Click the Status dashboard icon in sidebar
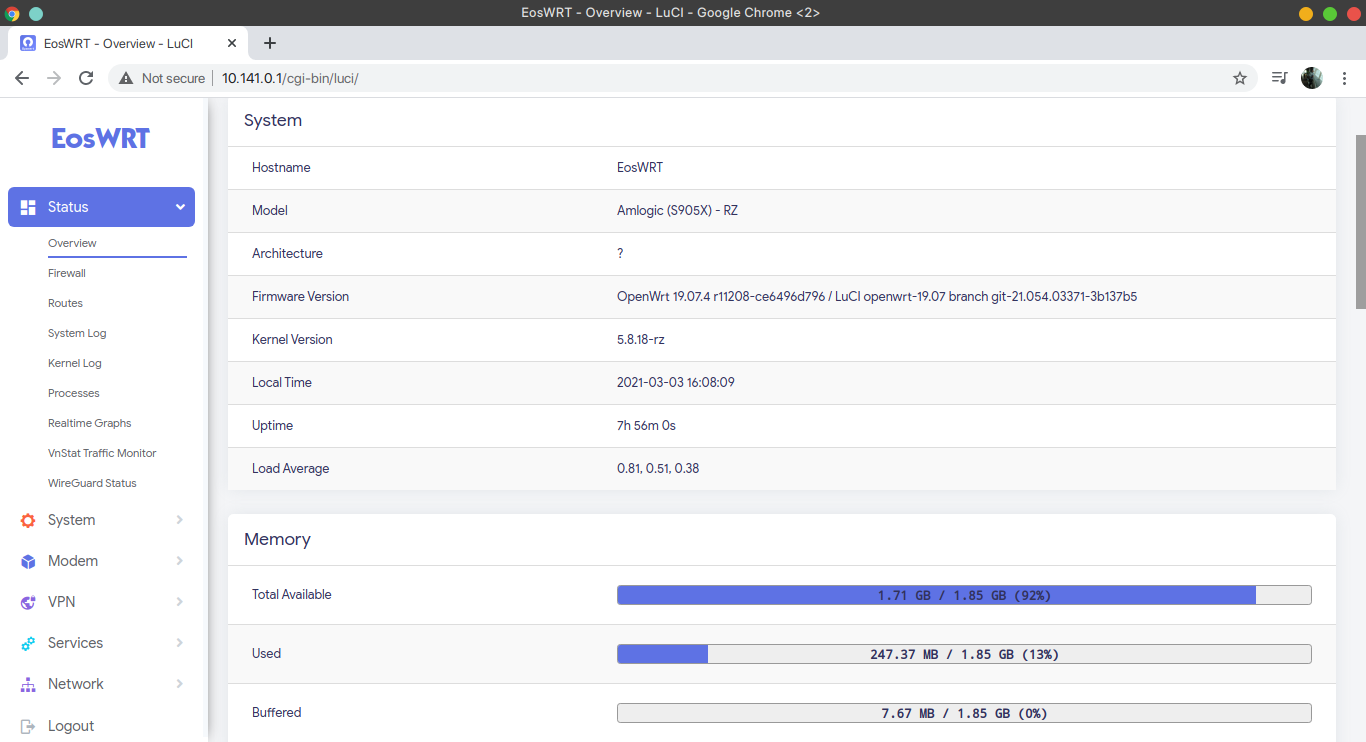 (28, 207)
